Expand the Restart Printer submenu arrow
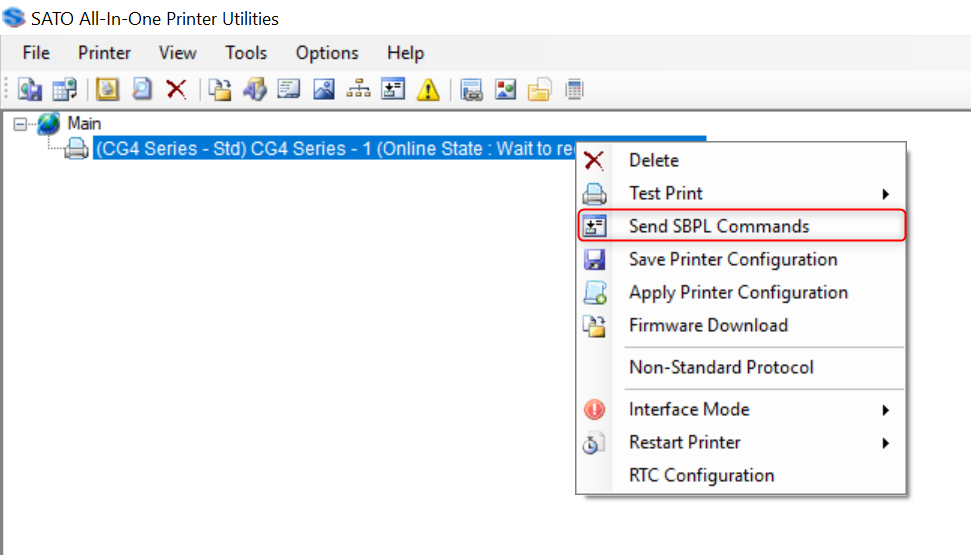 (x=886, y=443)
